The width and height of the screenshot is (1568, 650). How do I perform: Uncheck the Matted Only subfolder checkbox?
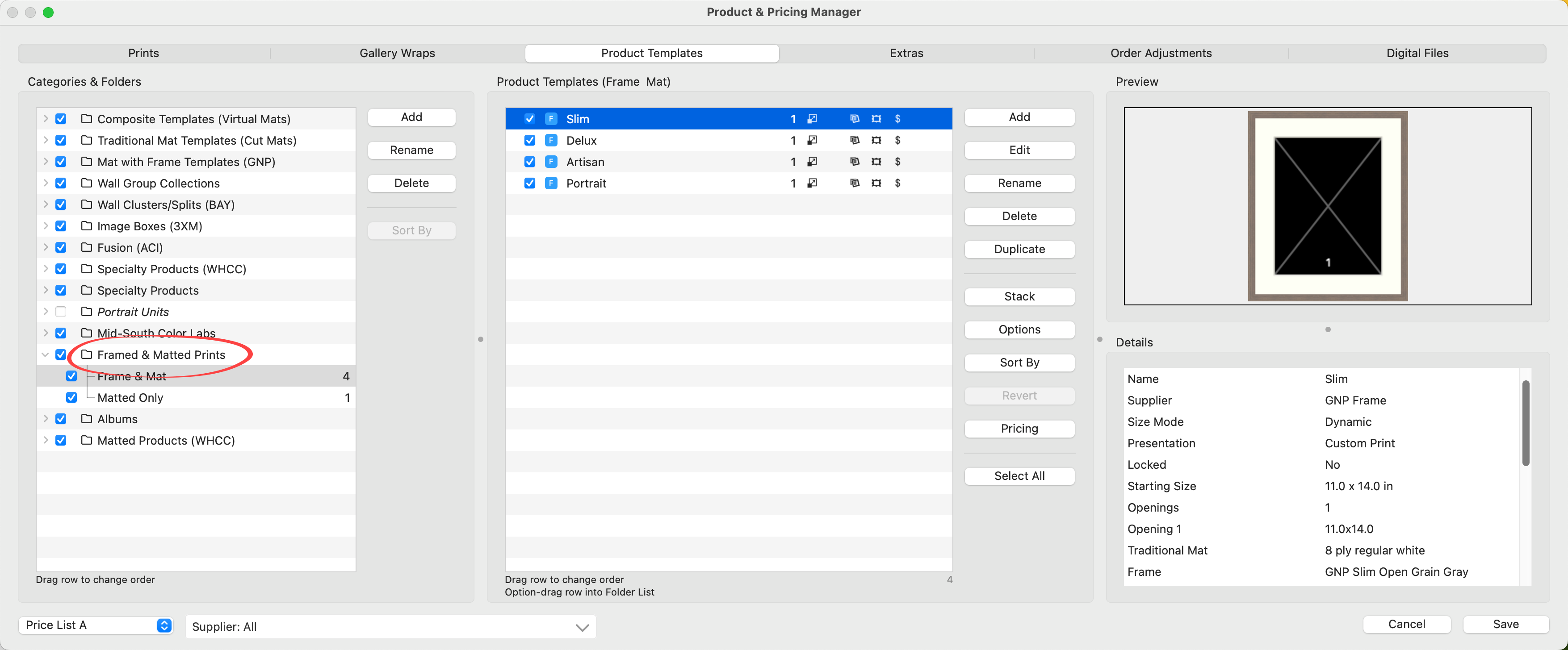72,398
